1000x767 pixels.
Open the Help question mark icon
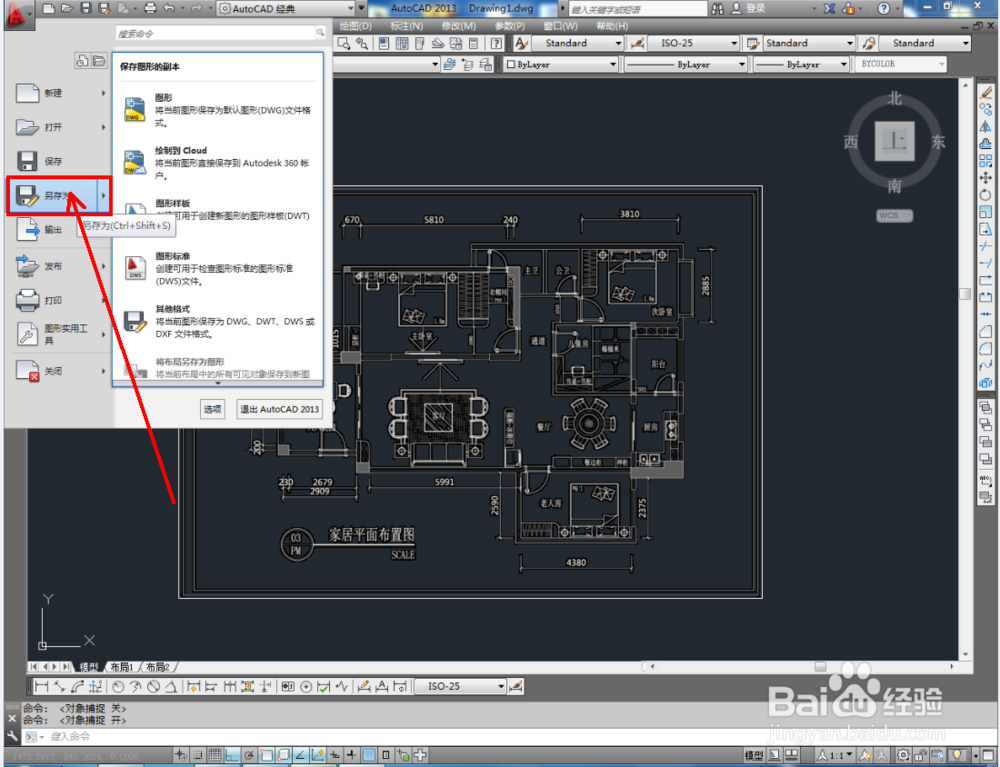883,8
